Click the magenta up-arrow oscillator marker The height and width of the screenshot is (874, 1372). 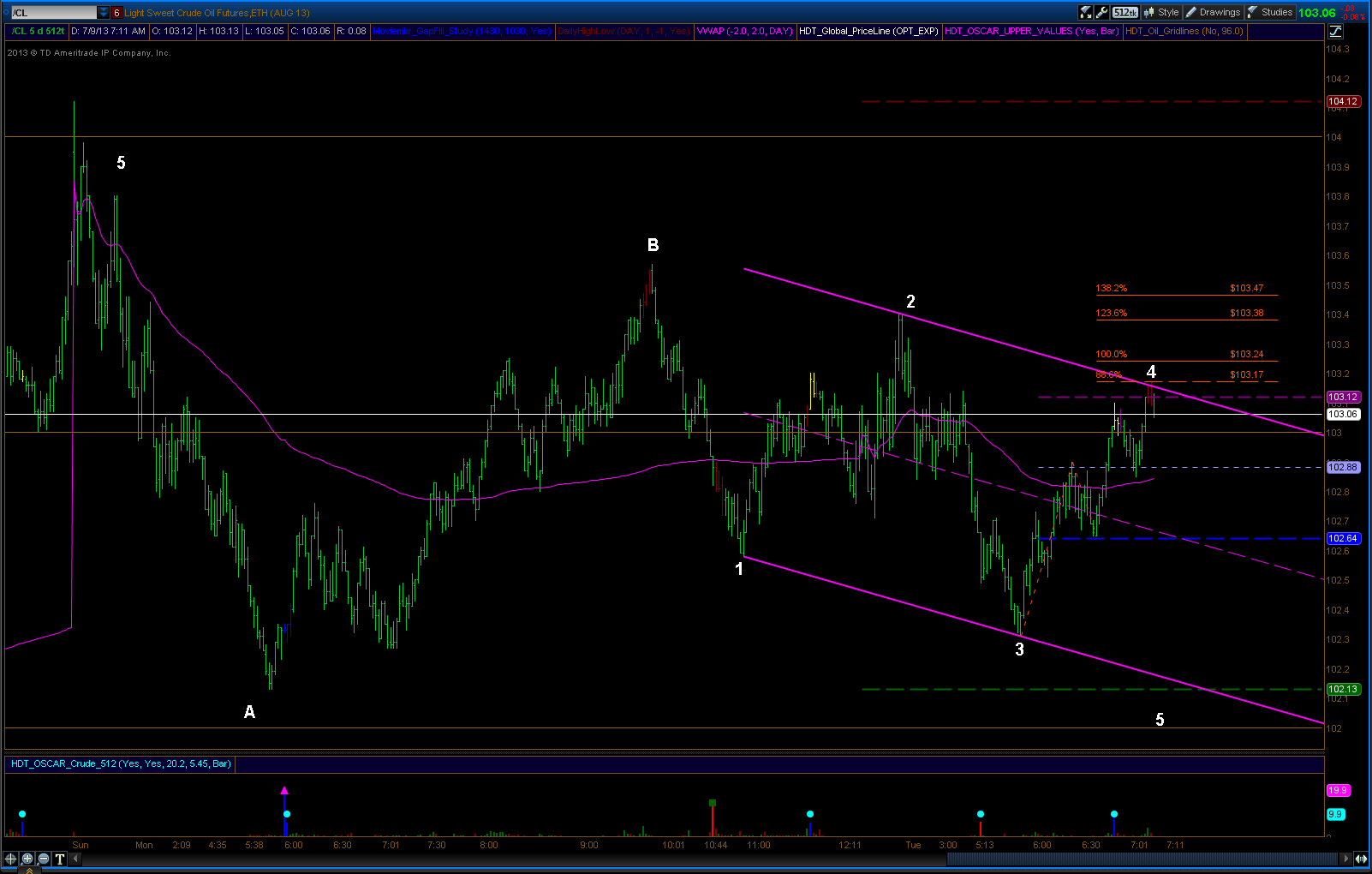(284, 790)
